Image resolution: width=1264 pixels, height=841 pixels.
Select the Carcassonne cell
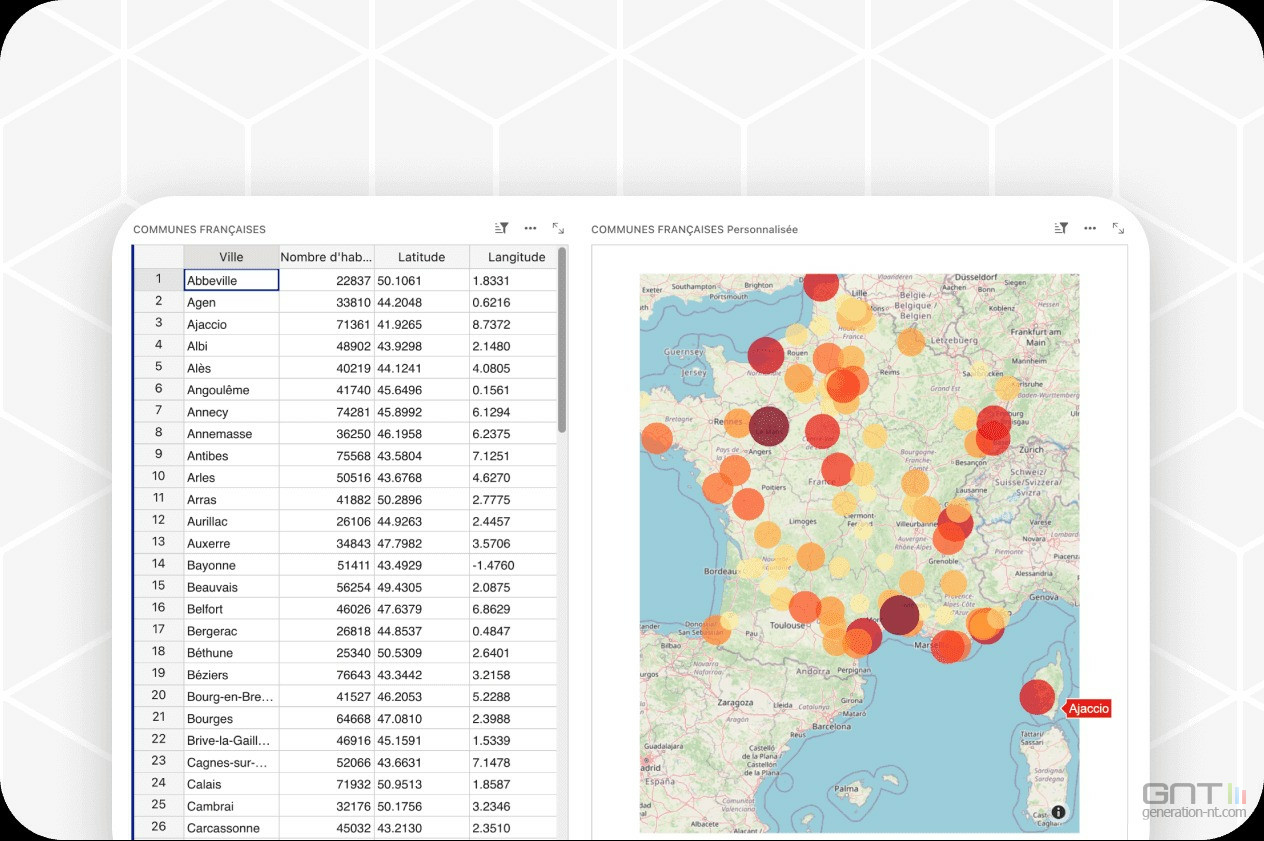(x=231, y=828)
